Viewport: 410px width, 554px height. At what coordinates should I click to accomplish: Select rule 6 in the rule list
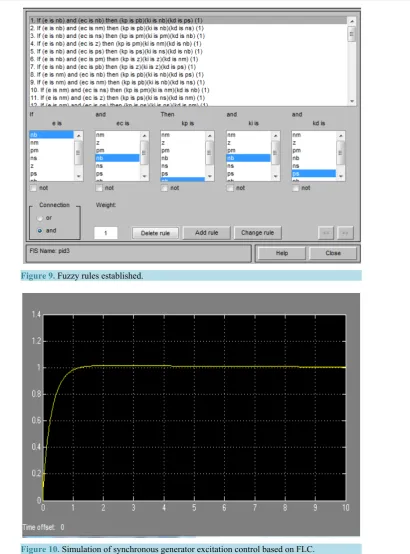188,59
